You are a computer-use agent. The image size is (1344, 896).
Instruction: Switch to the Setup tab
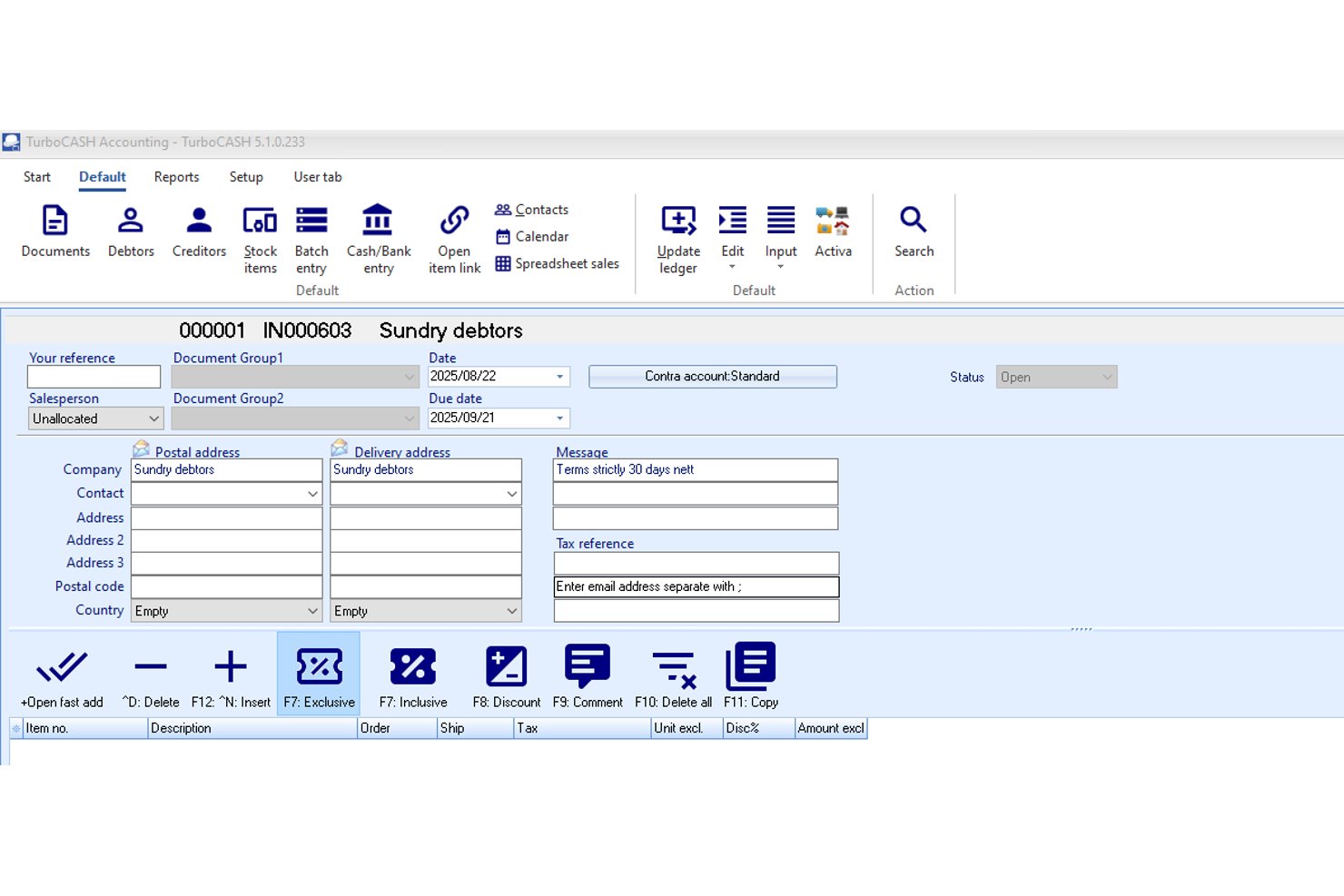(246, 177)
